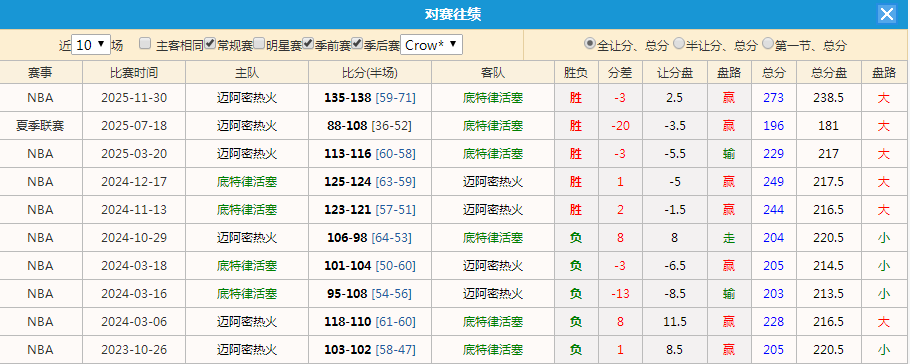Viewport: 910px width, 364px height.
Task: Click the 对赛往绩 dialog title
Action: coord(453,15)
